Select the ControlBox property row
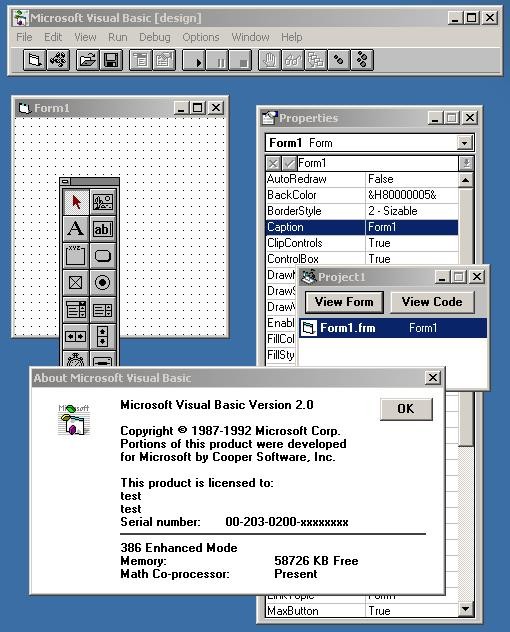This screenshot has height=632, width=510. (362, 259)
